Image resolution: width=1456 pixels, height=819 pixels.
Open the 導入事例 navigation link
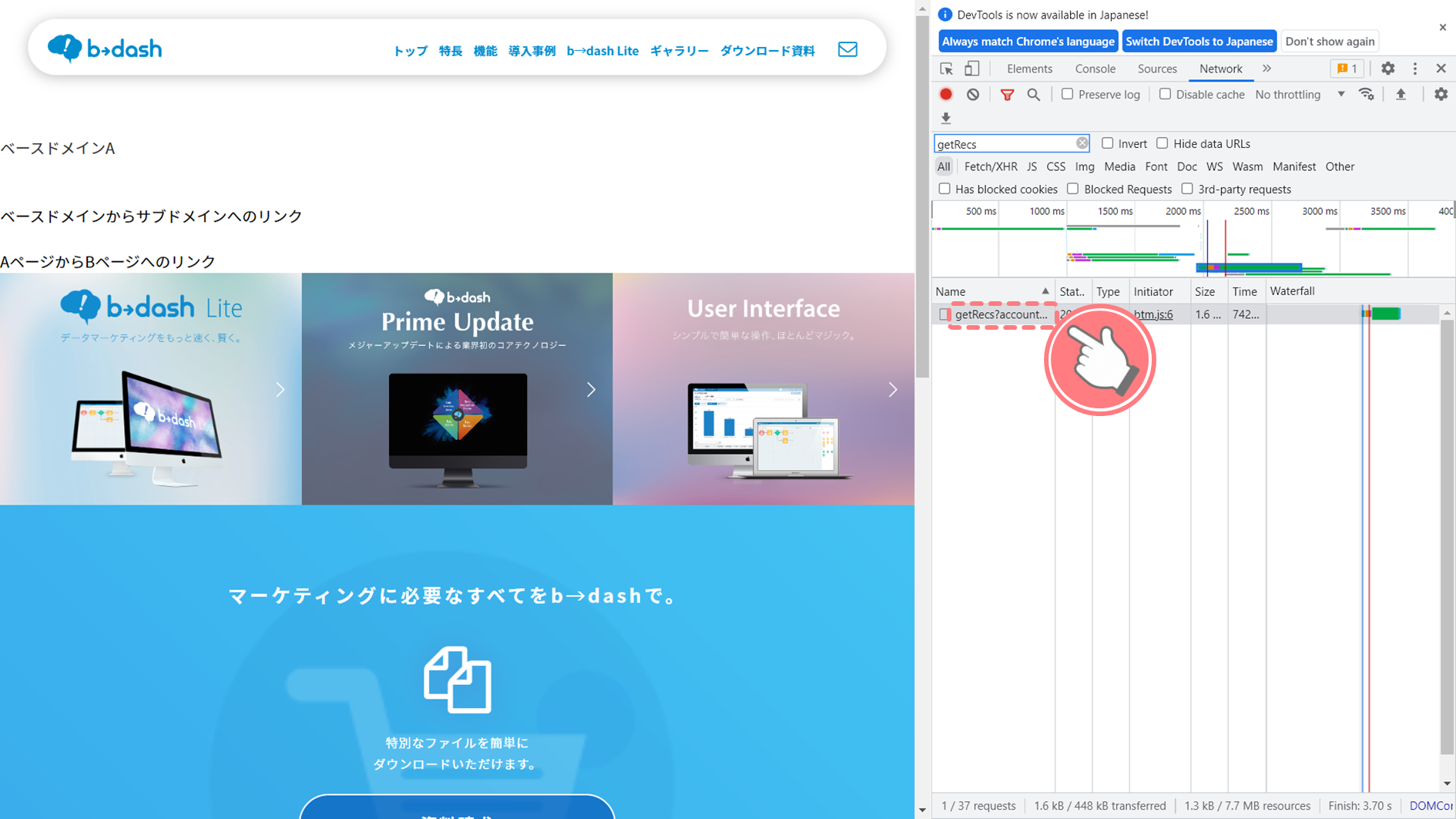click(x=532, y=51)
